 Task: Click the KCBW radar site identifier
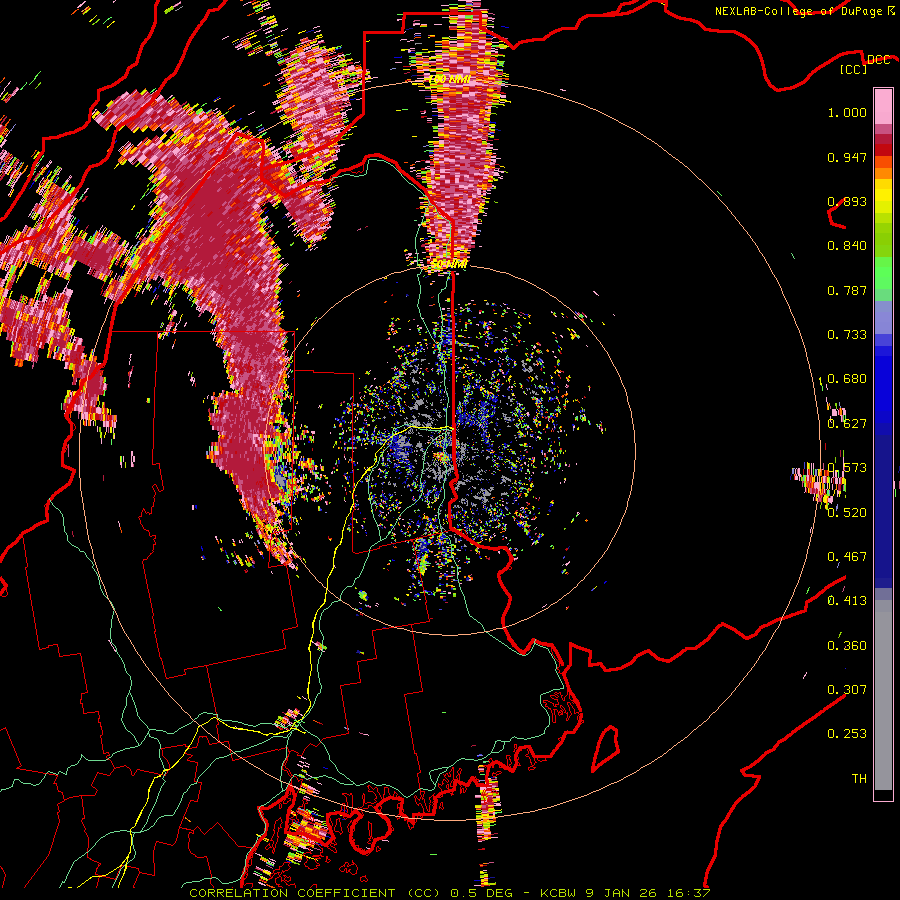pyautogui.click(x=558, y=893)
